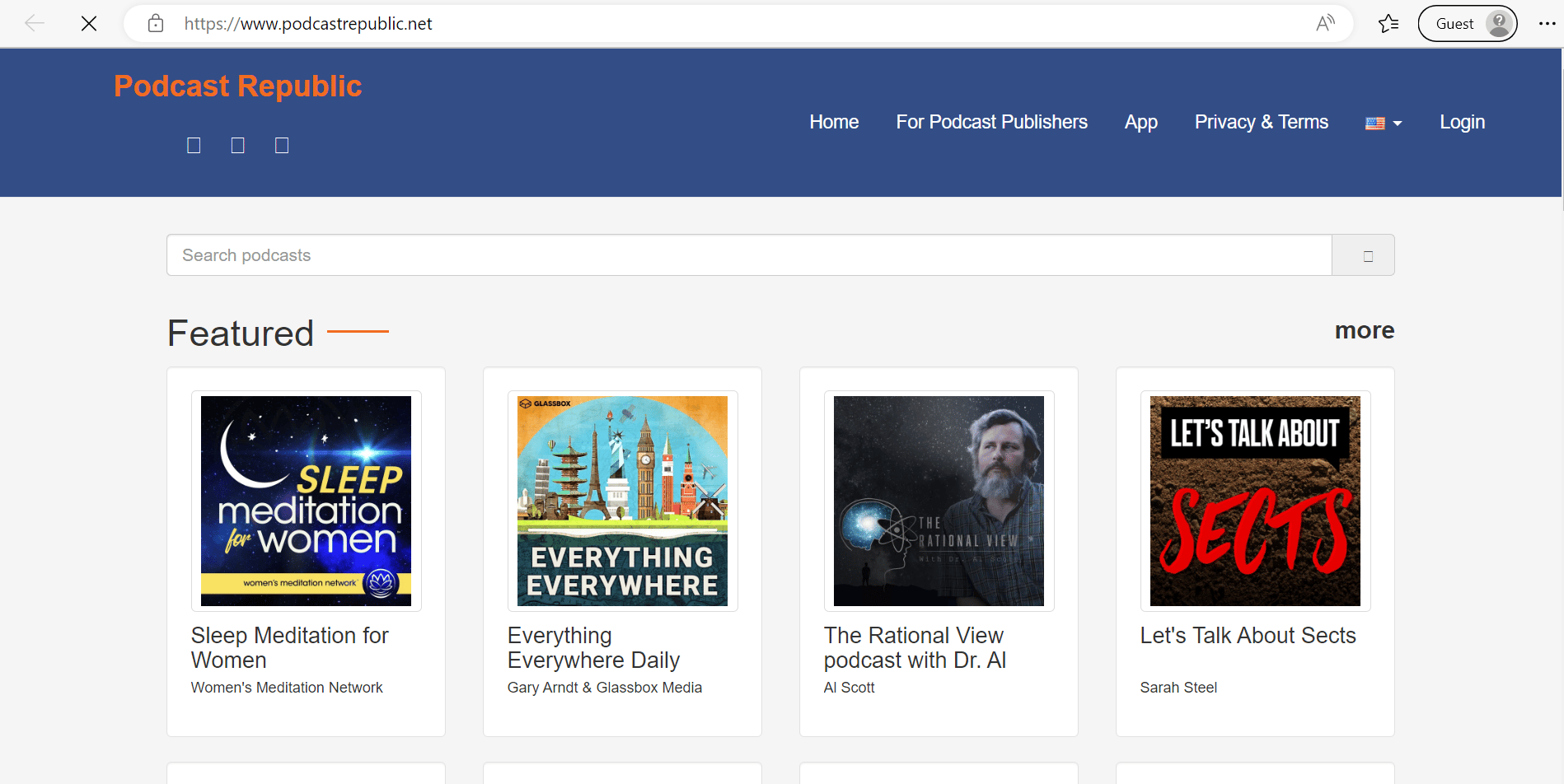Click The Rational View podcast title
Viewport: 1564px width, 784px height.
(x=915, y=648)
